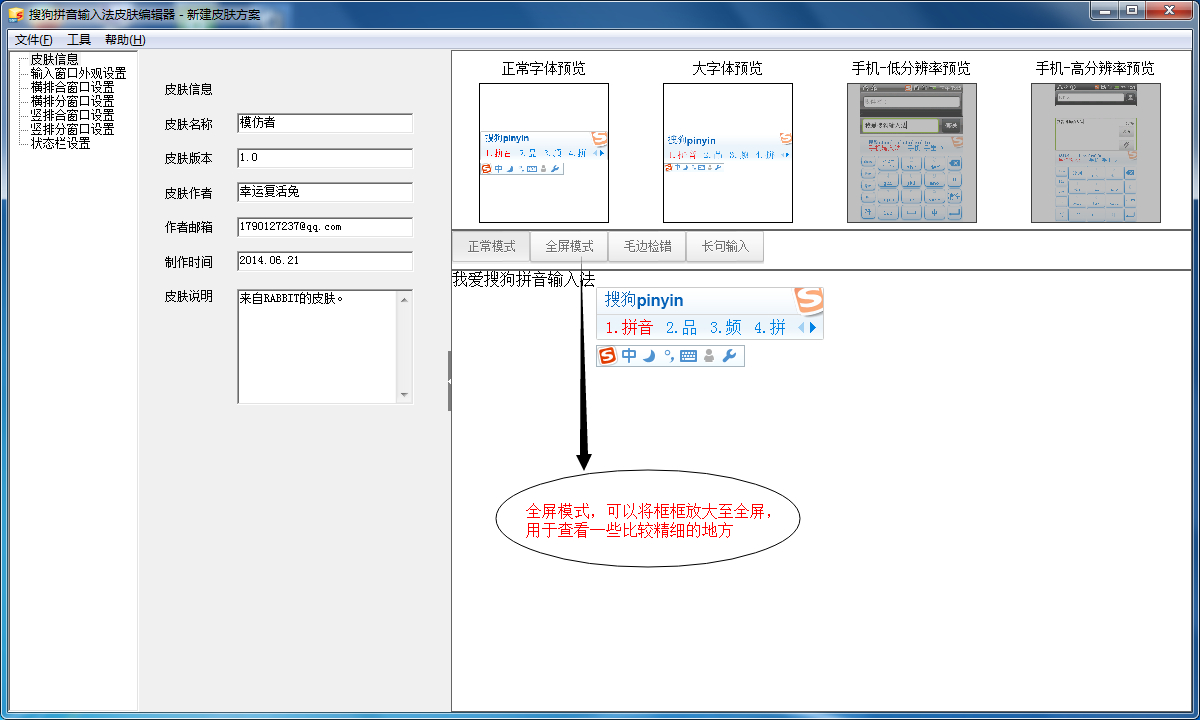
Task: Switch to 正常模式 tab
Action: pos(491,247)
